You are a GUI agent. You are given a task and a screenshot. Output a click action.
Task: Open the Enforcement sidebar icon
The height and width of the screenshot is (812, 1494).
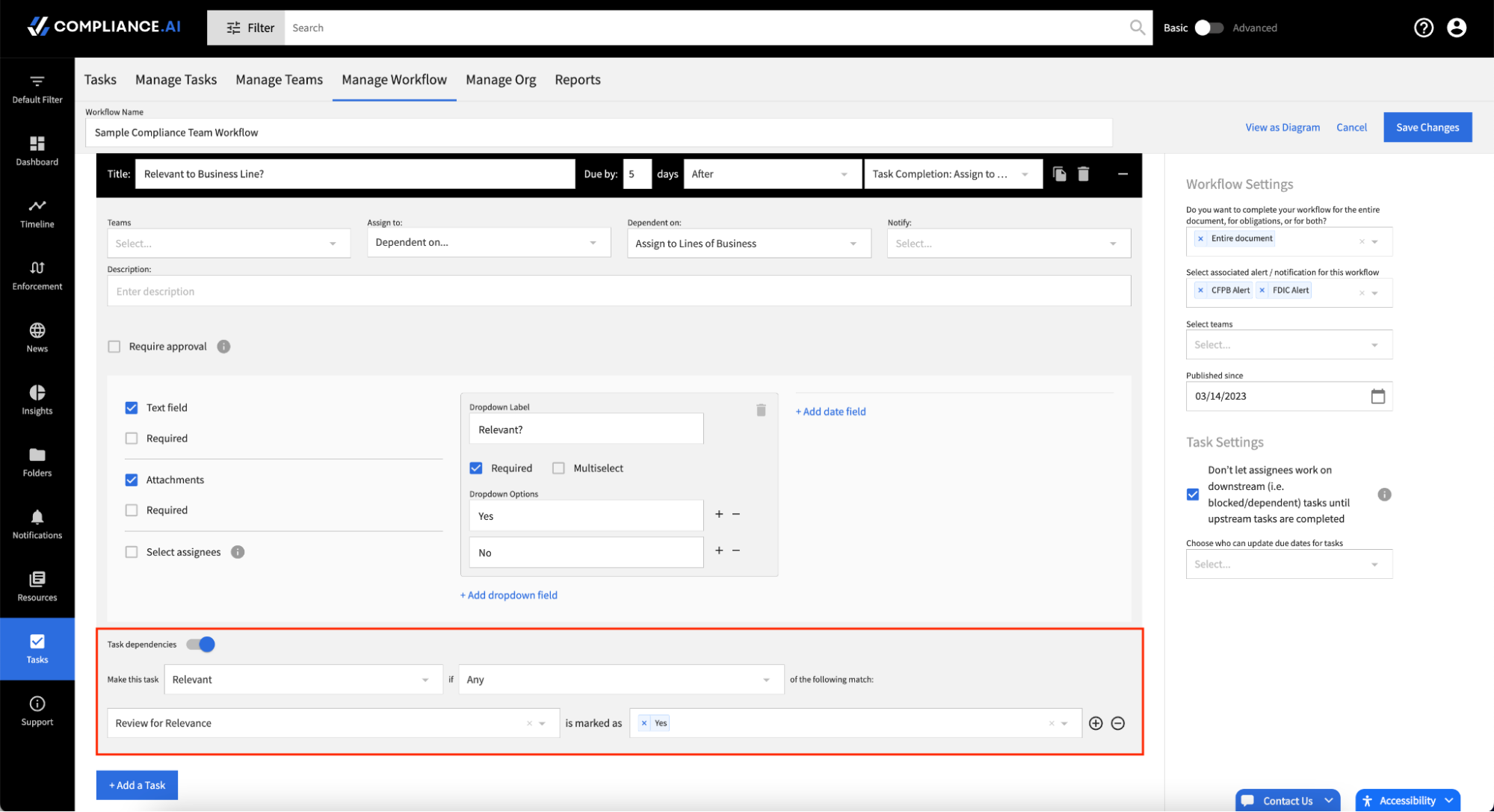click(37, 276)
